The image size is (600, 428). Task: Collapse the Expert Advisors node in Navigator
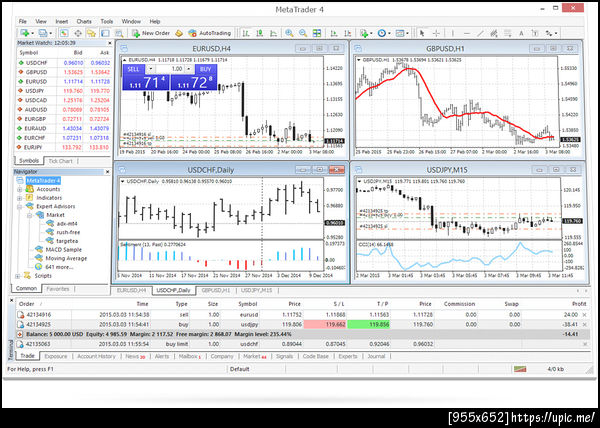tap(20, 207)
